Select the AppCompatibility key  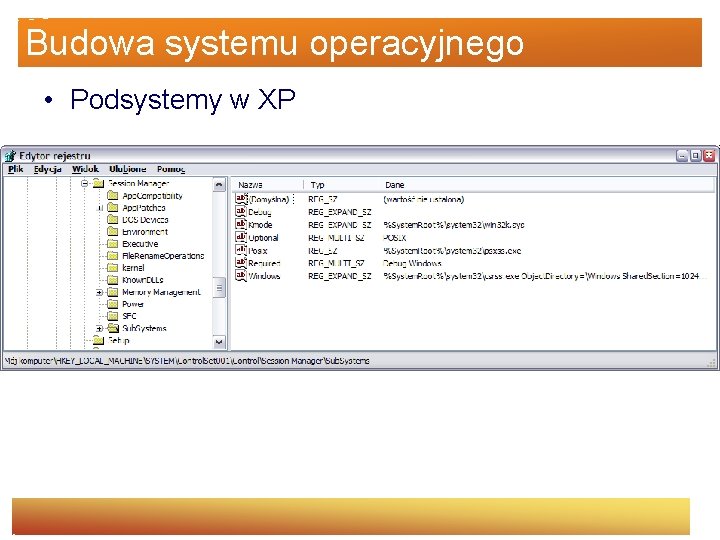point(152,196)
